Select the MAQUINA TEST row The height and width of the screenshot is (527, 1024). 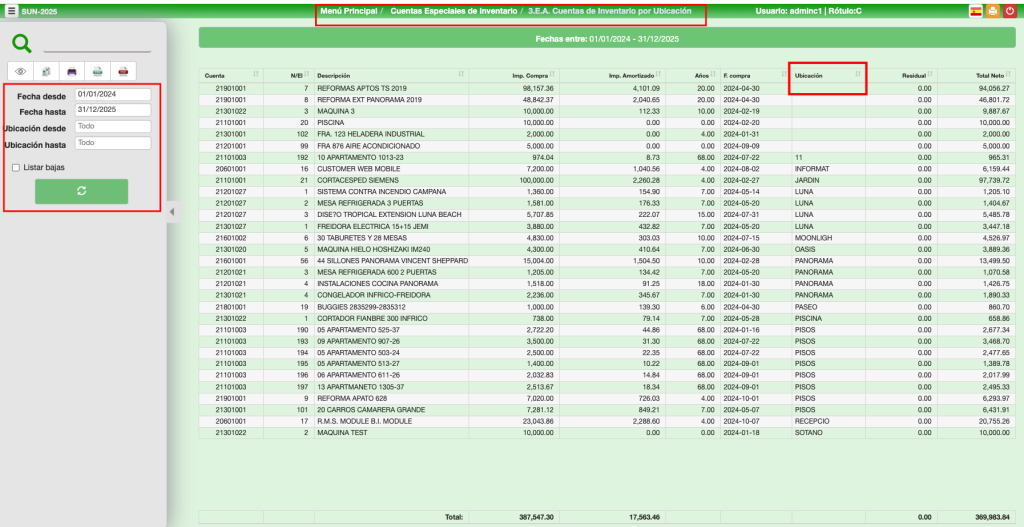coord(607,433)
